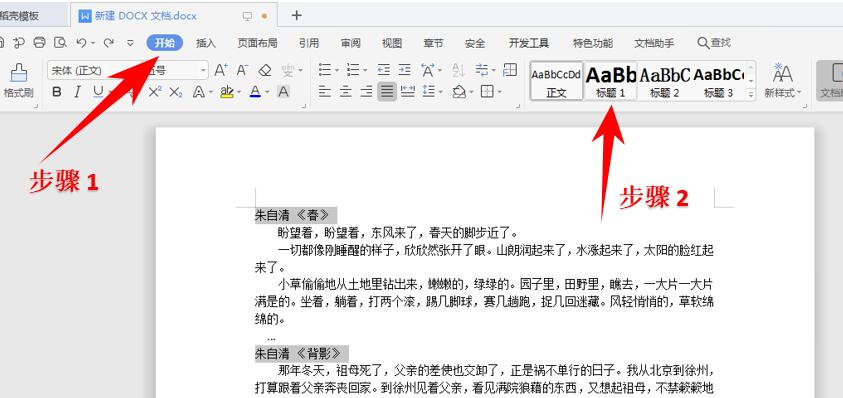Open the font size dropdown arrow

203,70
